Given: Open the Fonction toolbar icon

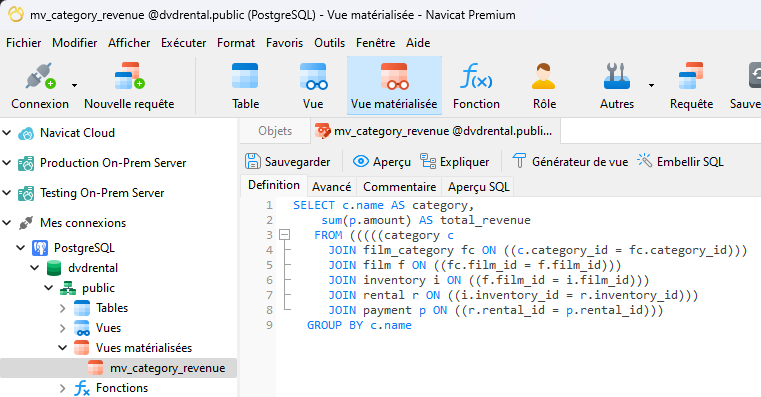Looking at the screenshot, I should [476, 76].
